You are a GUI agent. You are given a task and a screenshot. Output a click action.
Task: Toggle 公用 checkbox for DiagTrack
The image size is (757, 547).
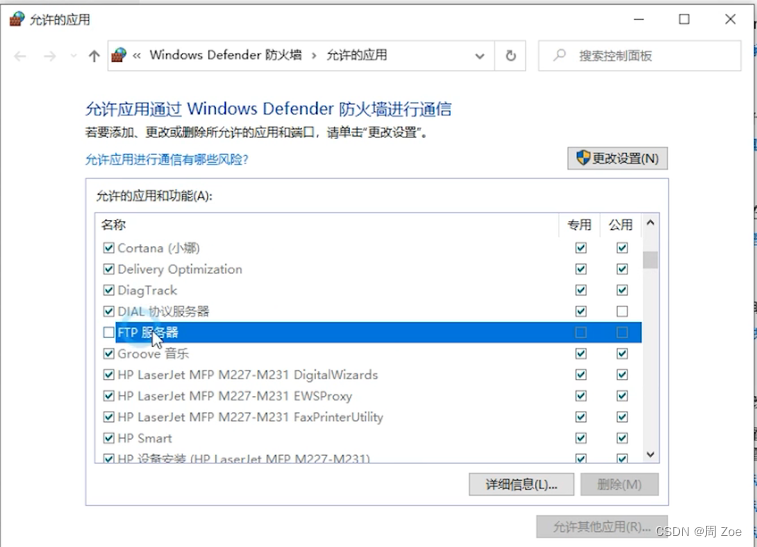pyautogui.click(x=622, y=290)
